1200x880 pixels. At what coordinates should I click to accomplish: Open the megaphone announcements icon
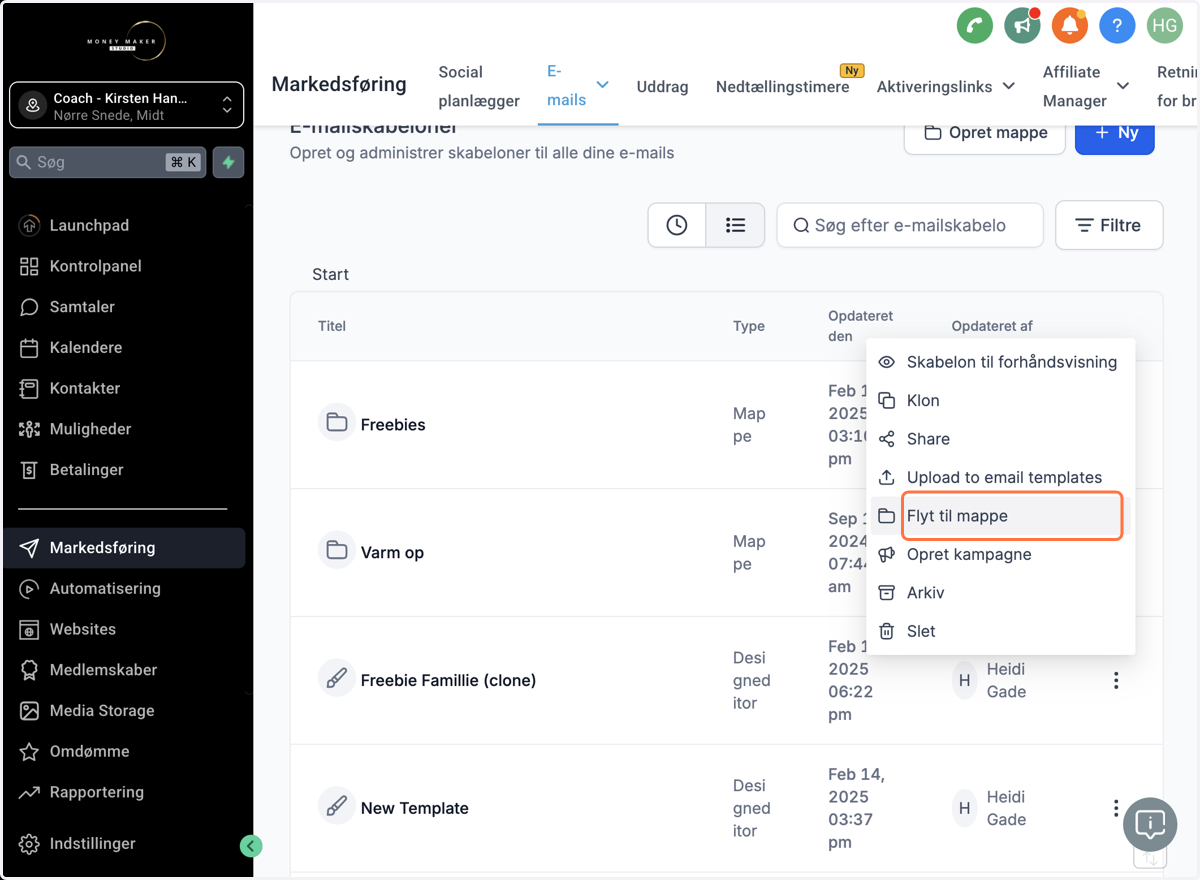pyautogui.click(x=1022, y=26)
